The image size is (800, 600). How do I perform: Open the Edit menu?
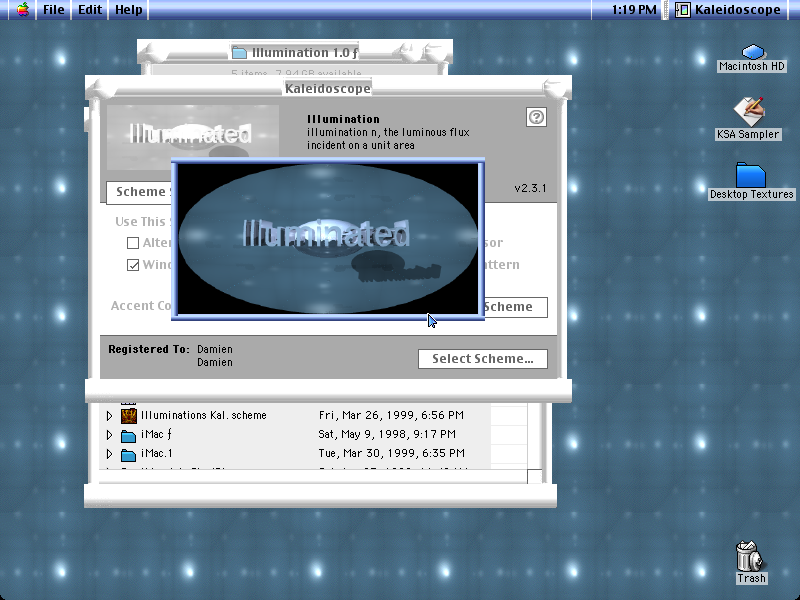(90, 10)
